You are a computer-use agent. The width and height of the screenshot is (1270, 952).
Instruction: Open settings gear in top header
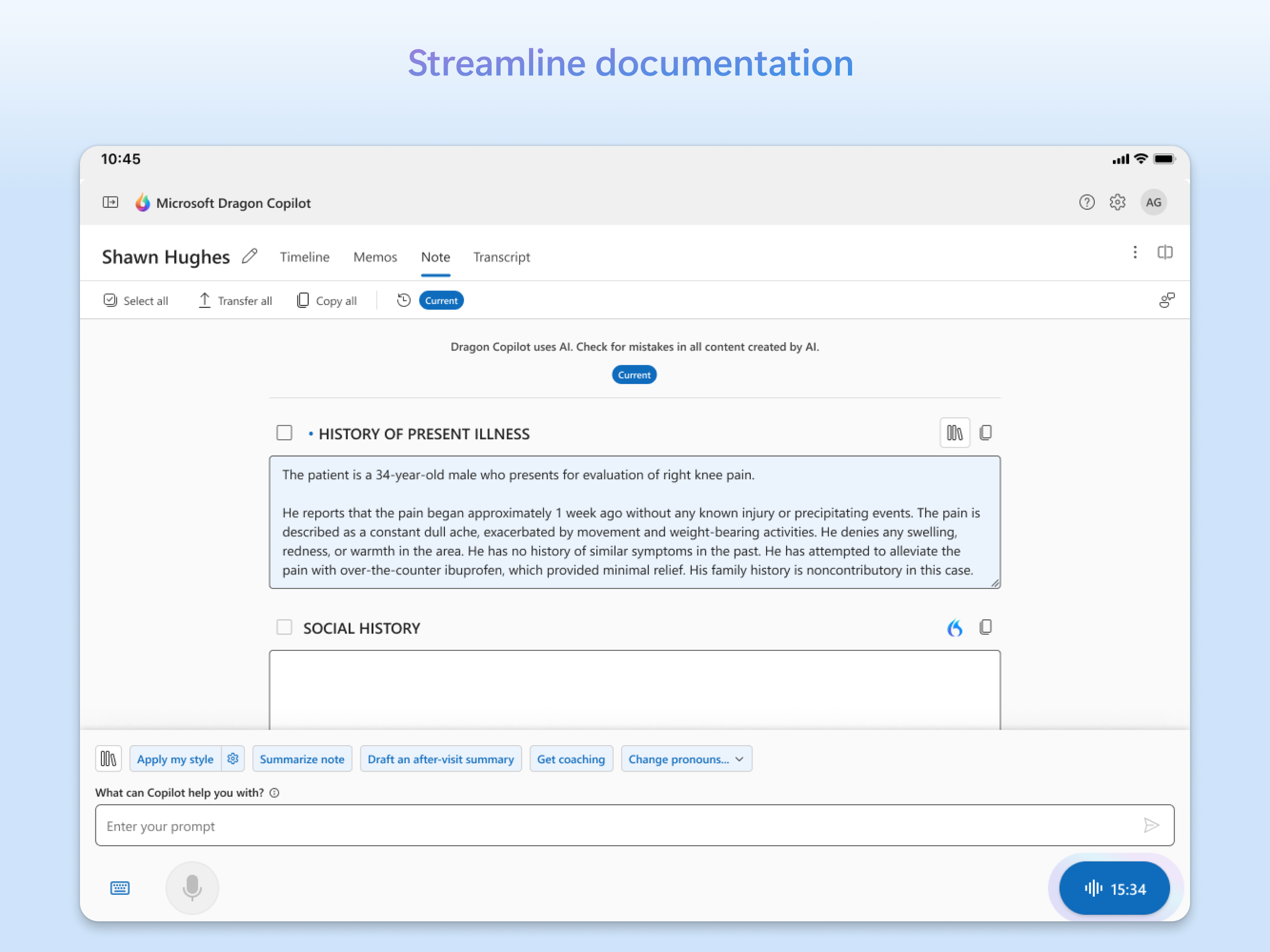click(x=1117, y=202)
